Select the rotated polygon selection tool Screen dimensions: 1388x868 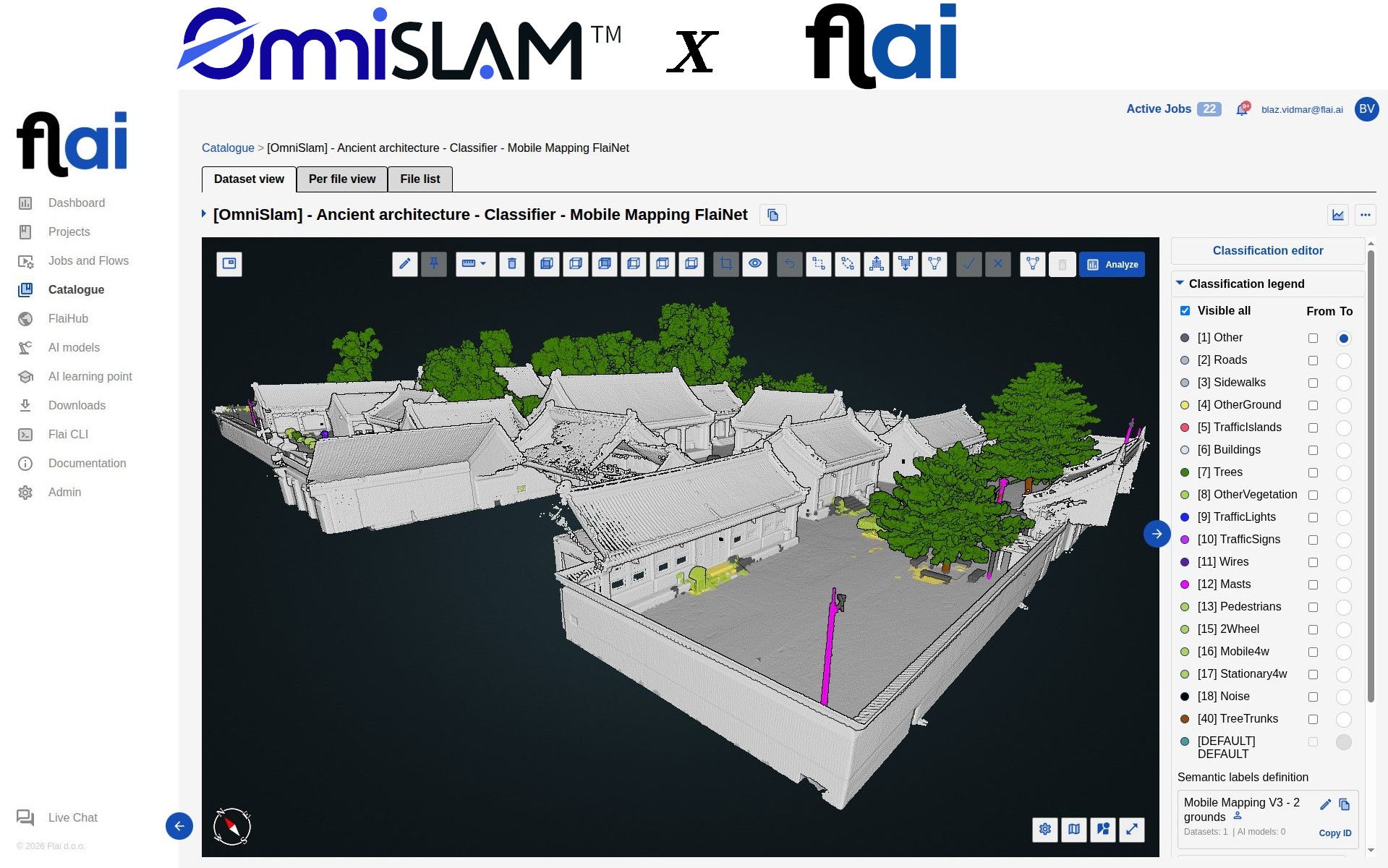tap(848, 264)
